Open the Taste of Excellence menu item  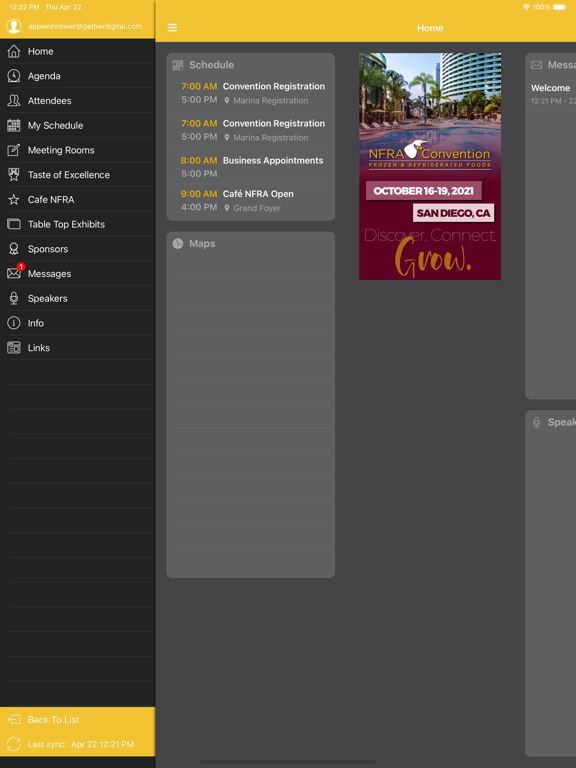[77, 174]
